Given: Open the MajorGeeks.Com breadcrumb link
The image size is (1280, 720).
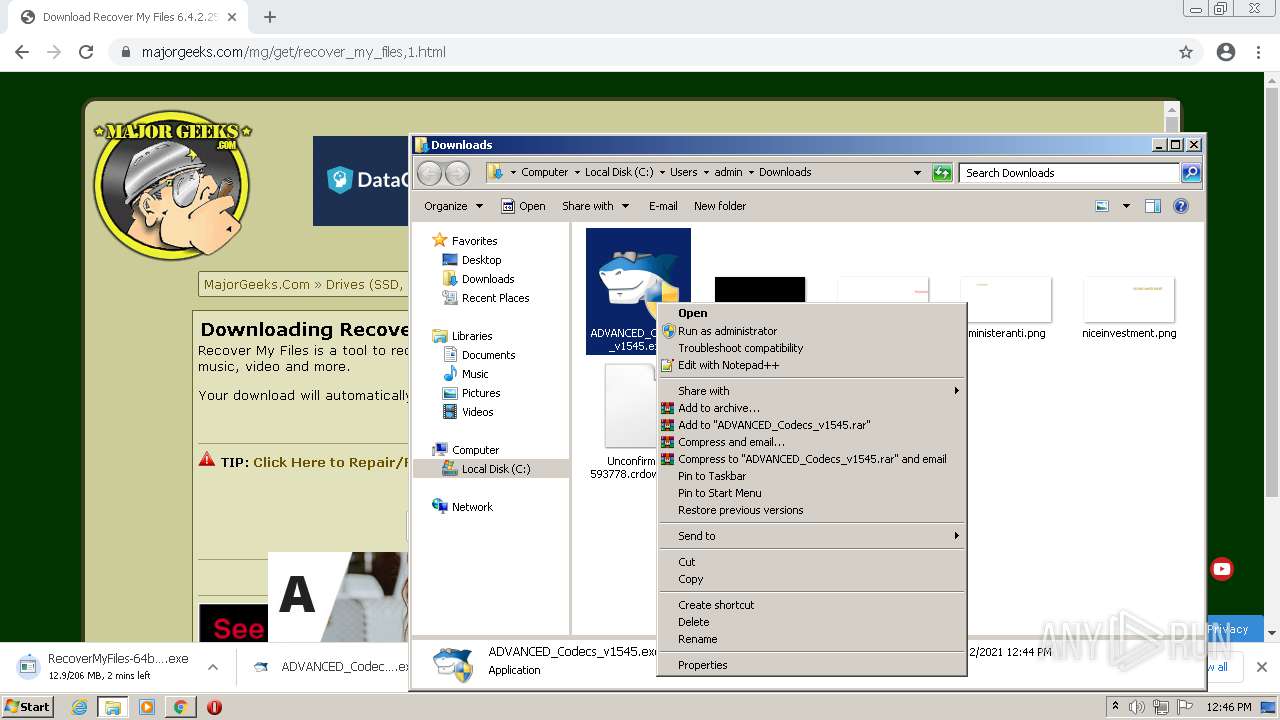Looking at the screenshot, I should (x=257, y=284).
